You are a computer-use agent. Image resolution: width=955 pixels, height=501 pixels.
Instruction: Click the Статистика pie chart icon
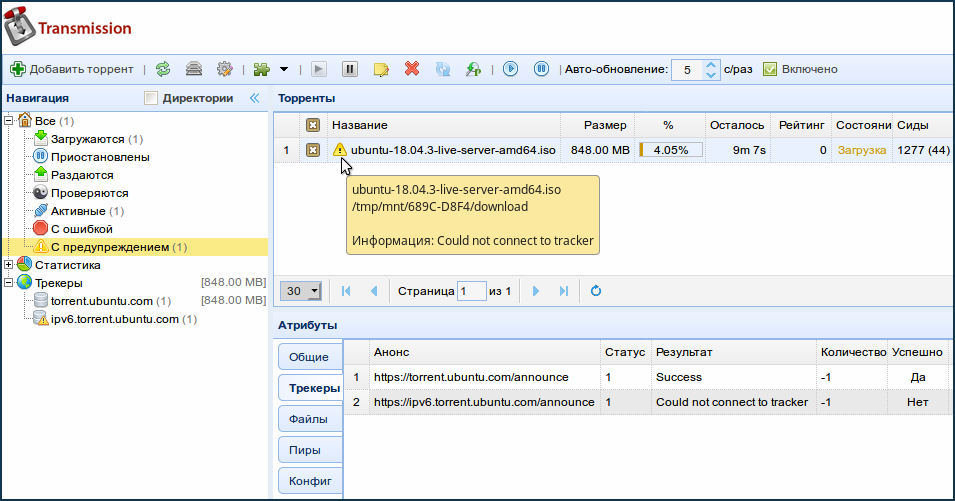click(24, 264)
